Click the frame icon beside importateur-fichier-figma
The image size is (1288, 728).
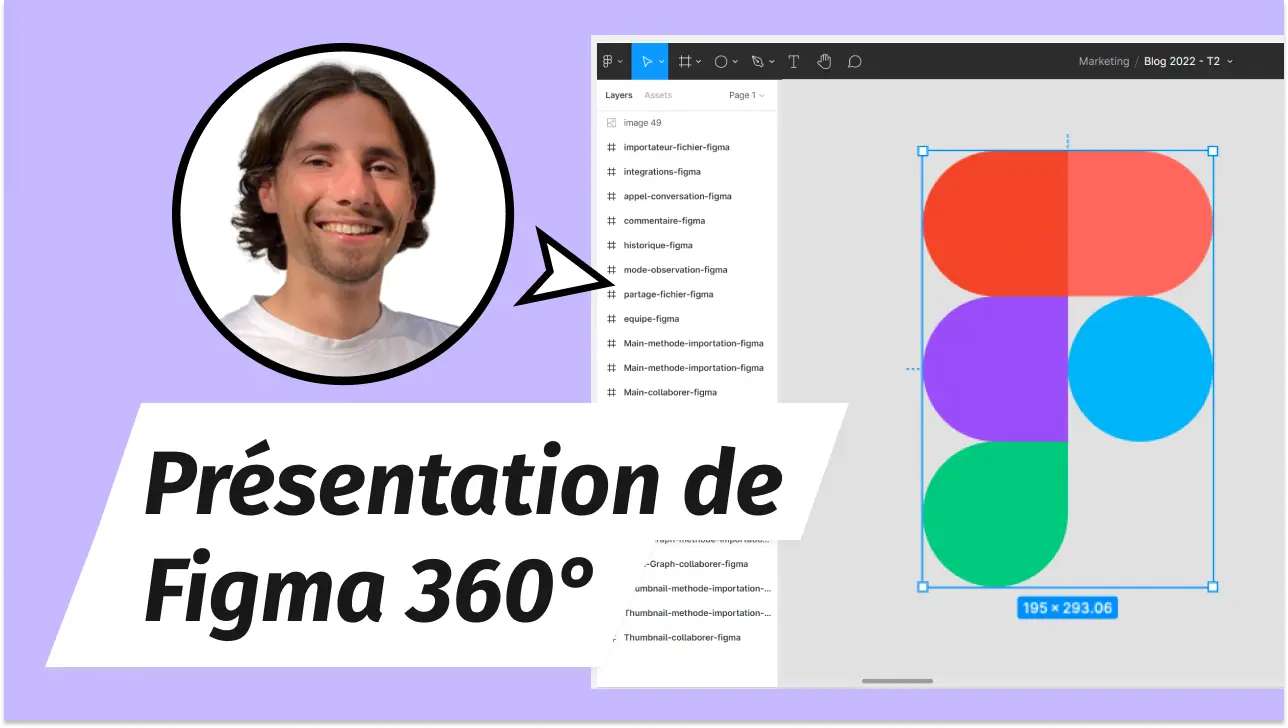point(611,147)
